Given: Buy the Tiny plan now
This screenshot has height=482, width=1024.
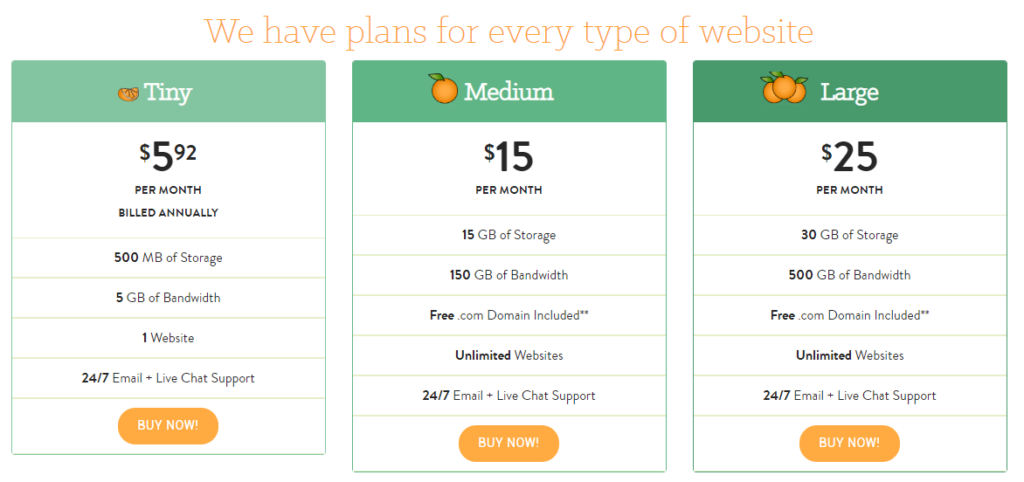Looking at the screenshot, I should 168,426.
